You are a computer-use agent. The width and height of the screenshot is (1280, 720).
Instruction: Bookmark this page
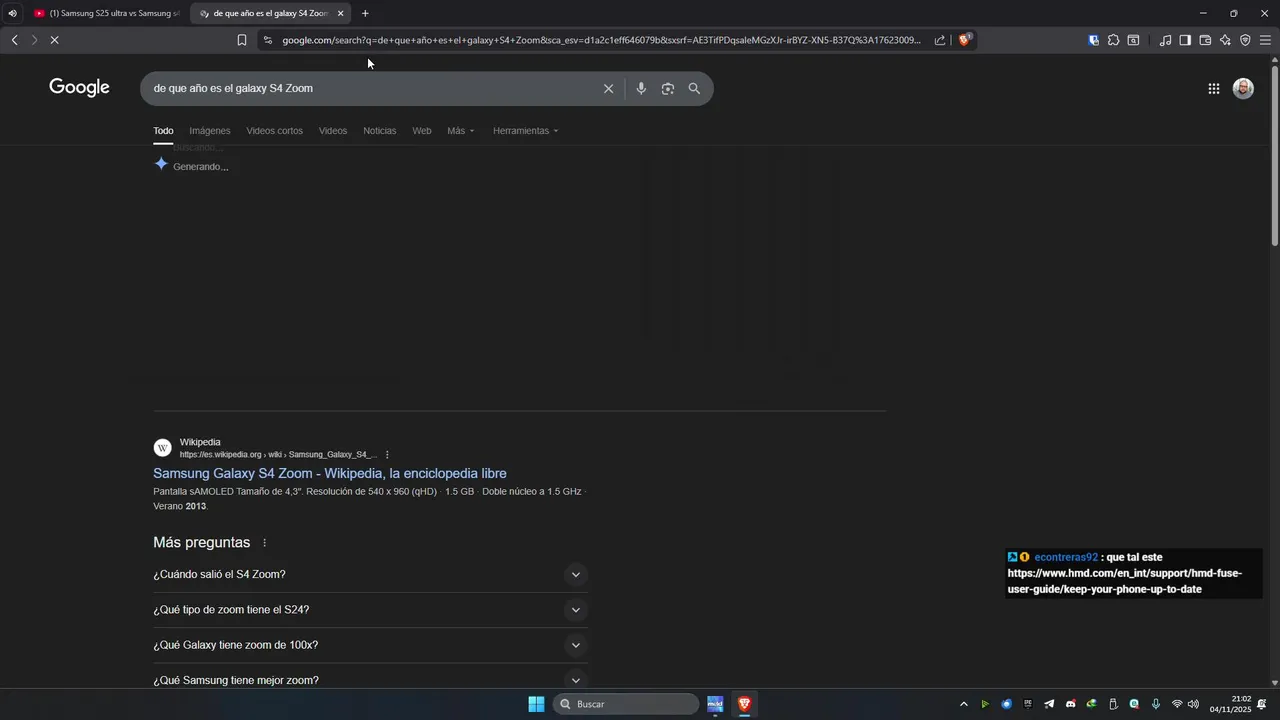(242, 40)
